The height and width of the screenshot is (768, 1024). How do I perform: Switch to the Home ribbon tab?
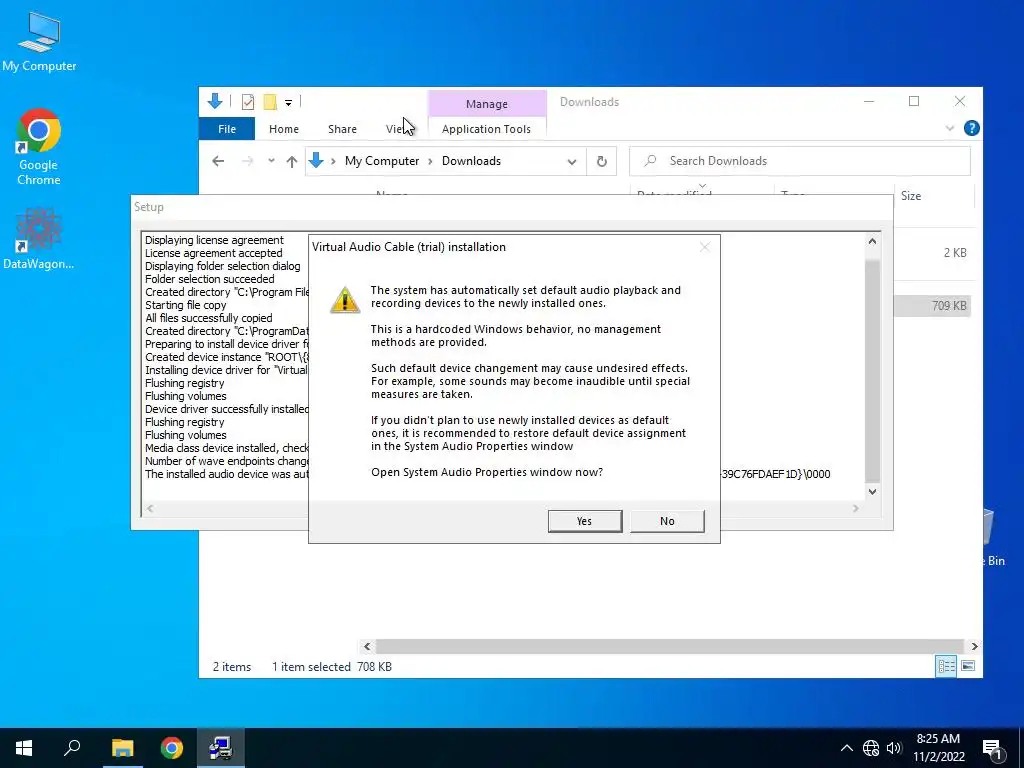coord(283,129)
